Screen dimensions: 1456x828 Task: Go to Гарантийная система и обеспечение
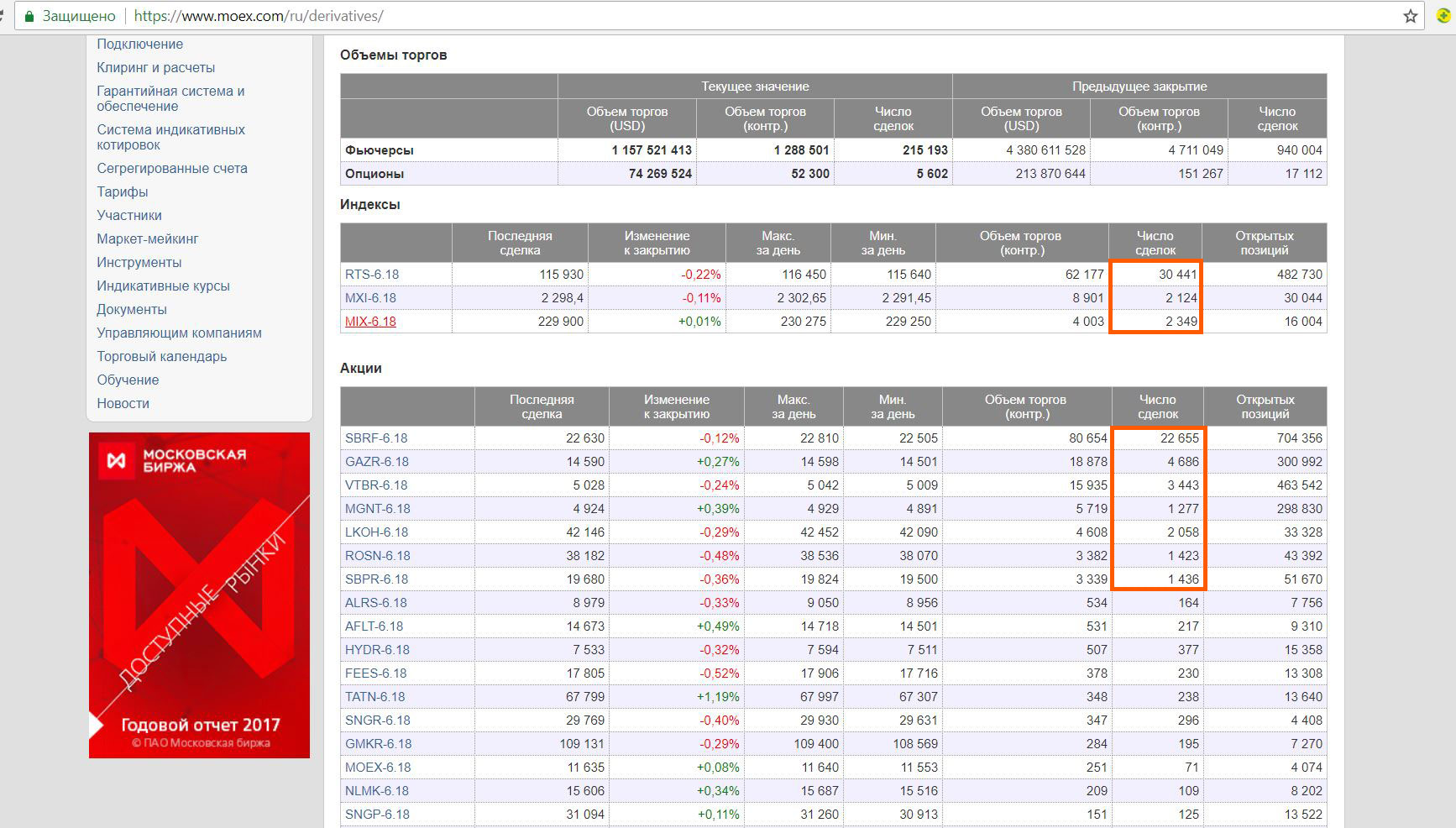click(x=170, y=98)
